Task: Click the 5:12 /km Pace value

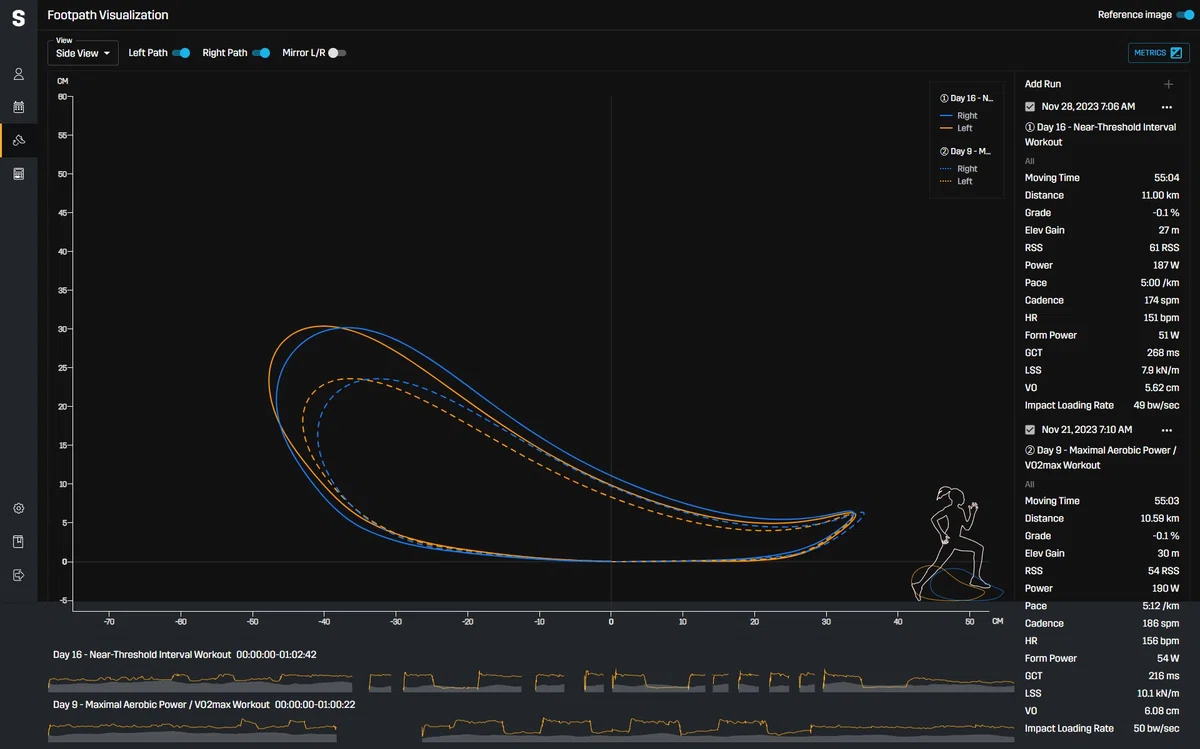Action: (1162, 606)
